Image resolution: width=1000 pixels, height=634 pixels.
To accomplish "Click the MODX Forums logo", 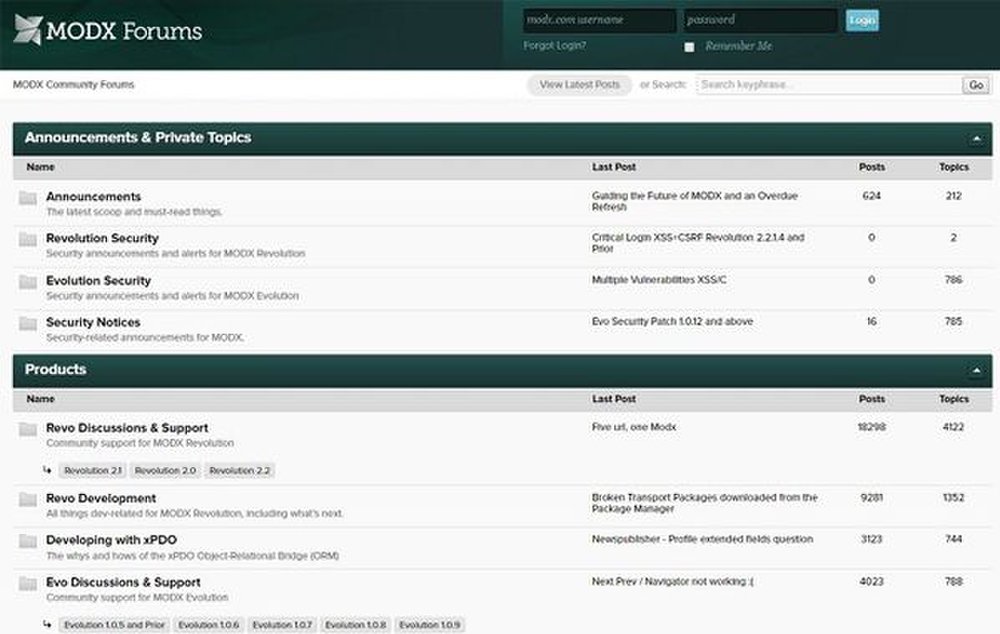I will tap(108, 30).
